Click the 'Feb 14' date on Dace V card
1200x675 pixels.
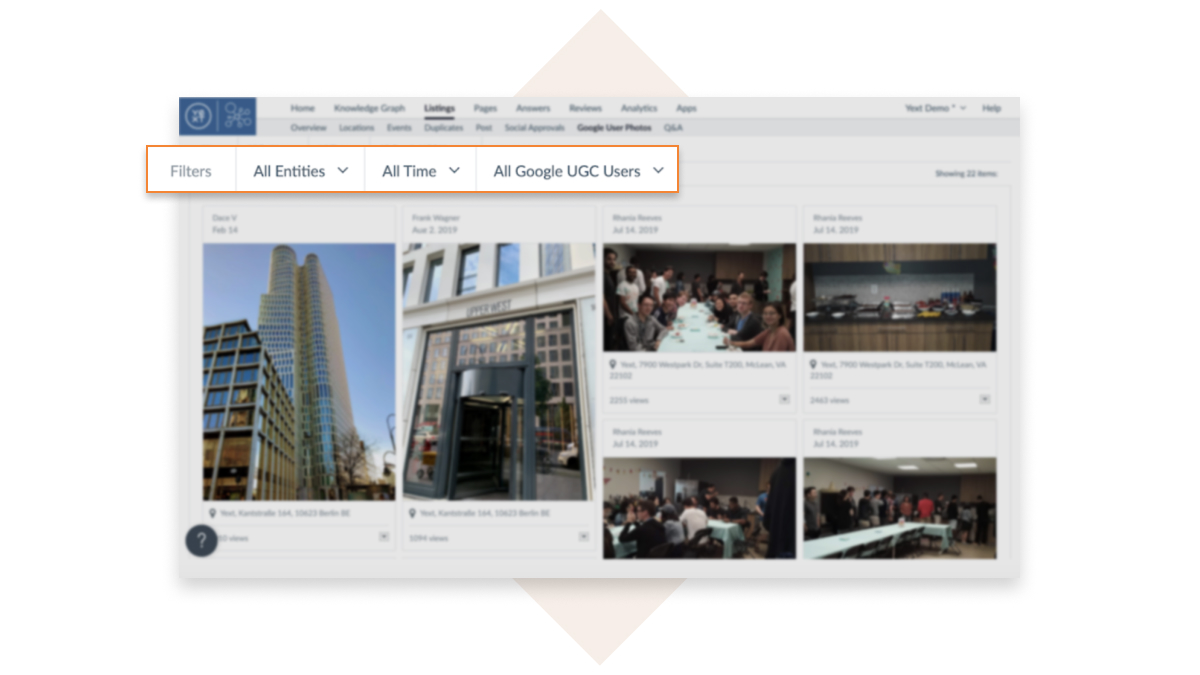(x=224, y=230)
